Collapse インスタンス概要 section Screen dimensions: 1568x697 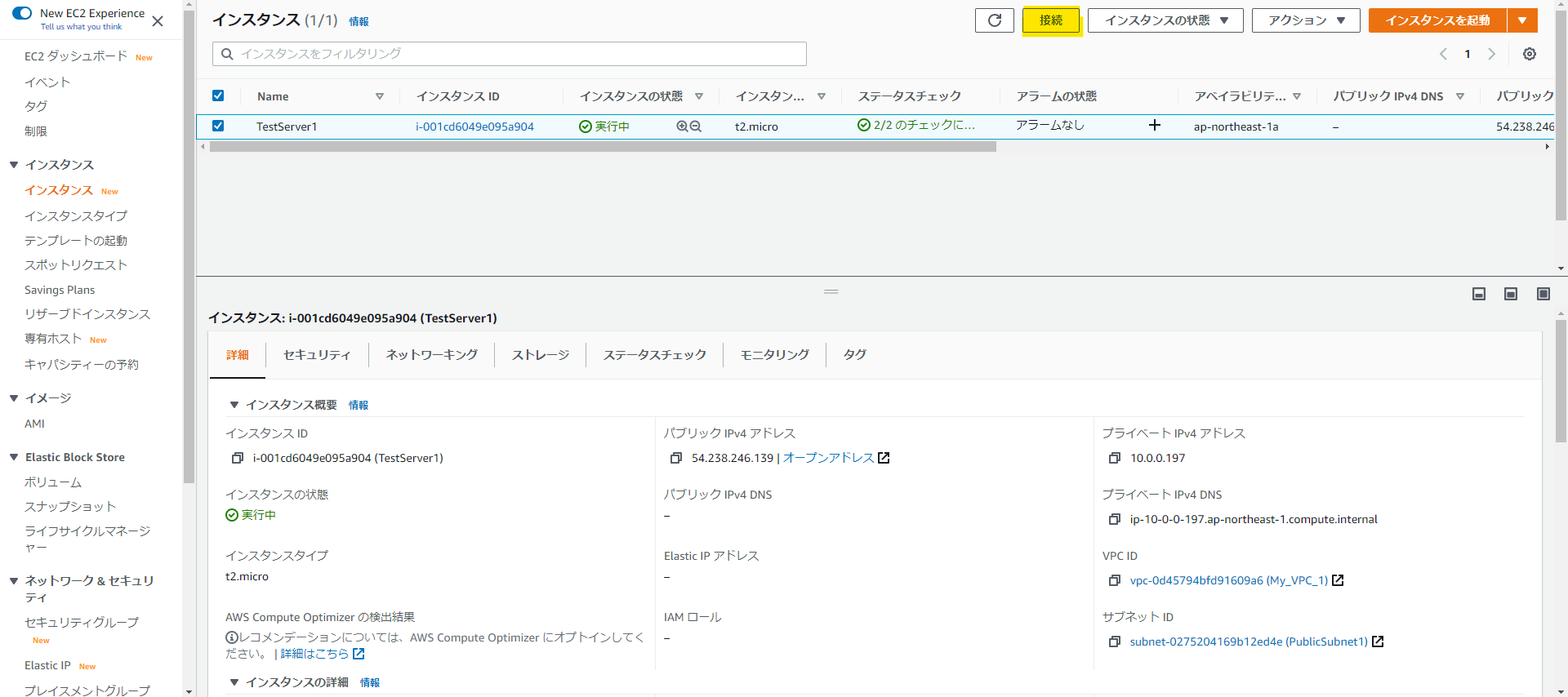(x=234, y=405)
